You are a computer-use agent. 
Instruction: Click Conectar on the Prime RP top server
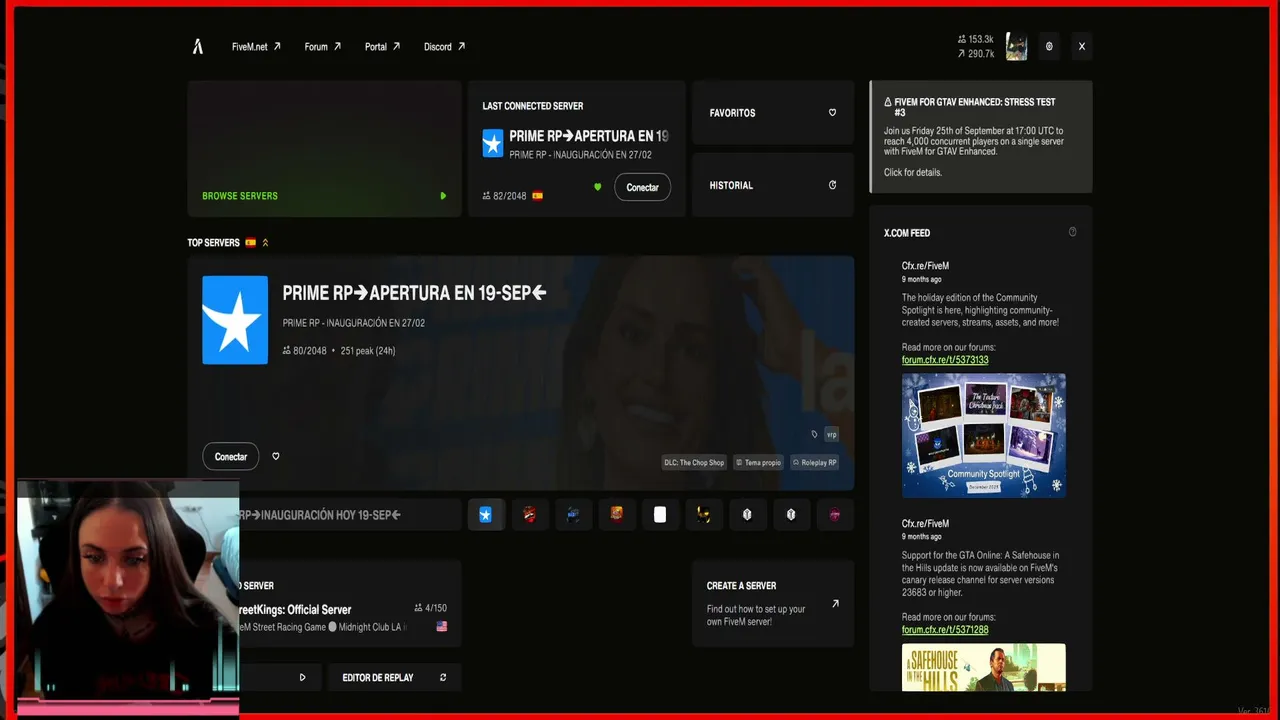point(230,456)
